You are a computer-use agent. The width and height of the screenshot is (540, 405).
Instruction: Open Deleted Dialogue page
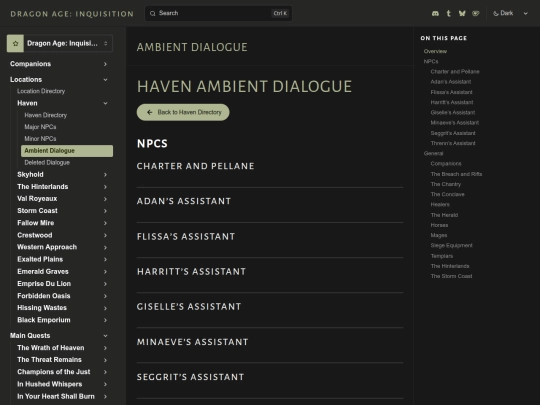point(47,163)
